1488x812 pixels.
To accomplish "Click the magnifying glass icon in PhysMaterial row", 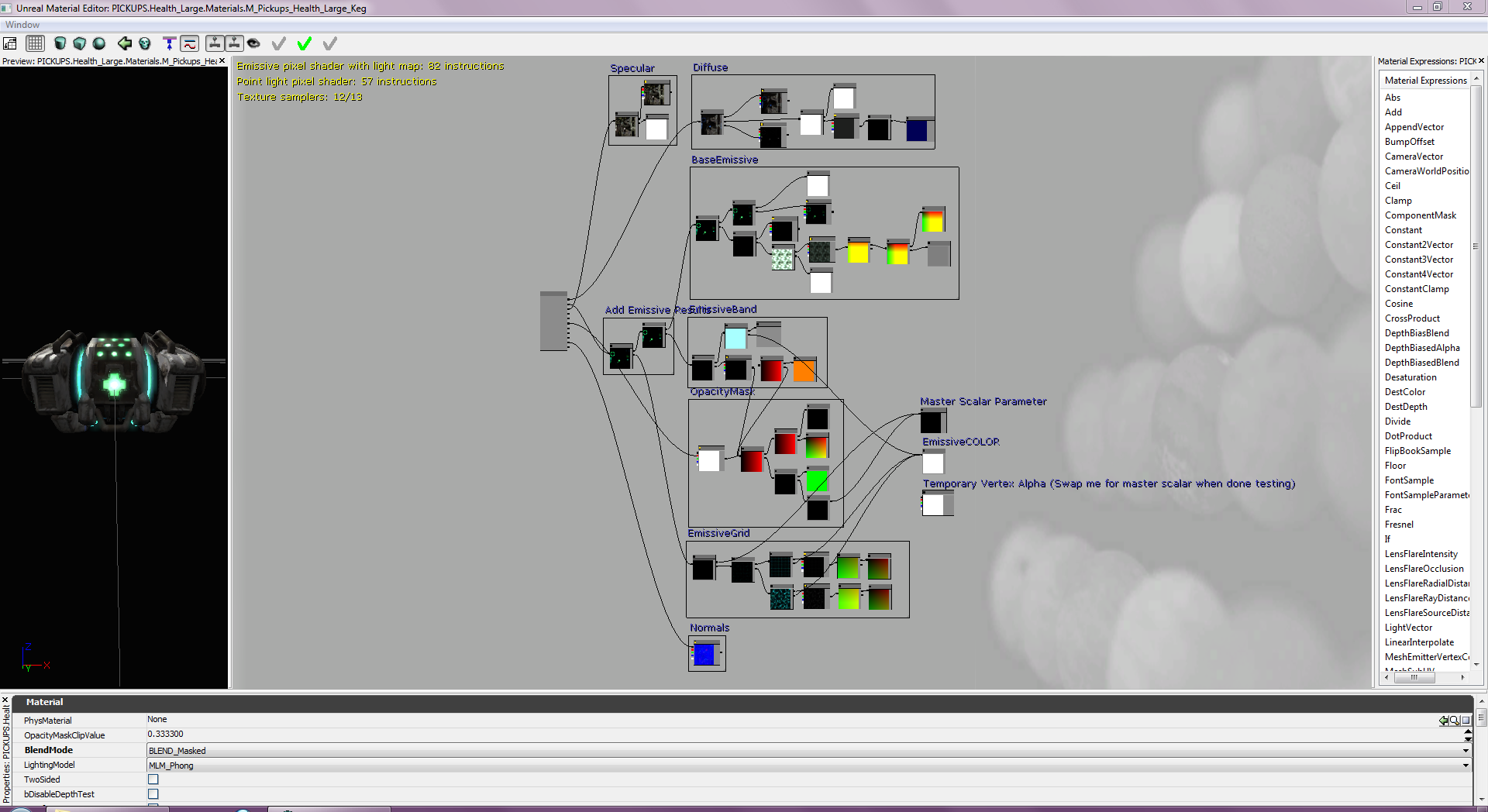I will click(1454, 721).
